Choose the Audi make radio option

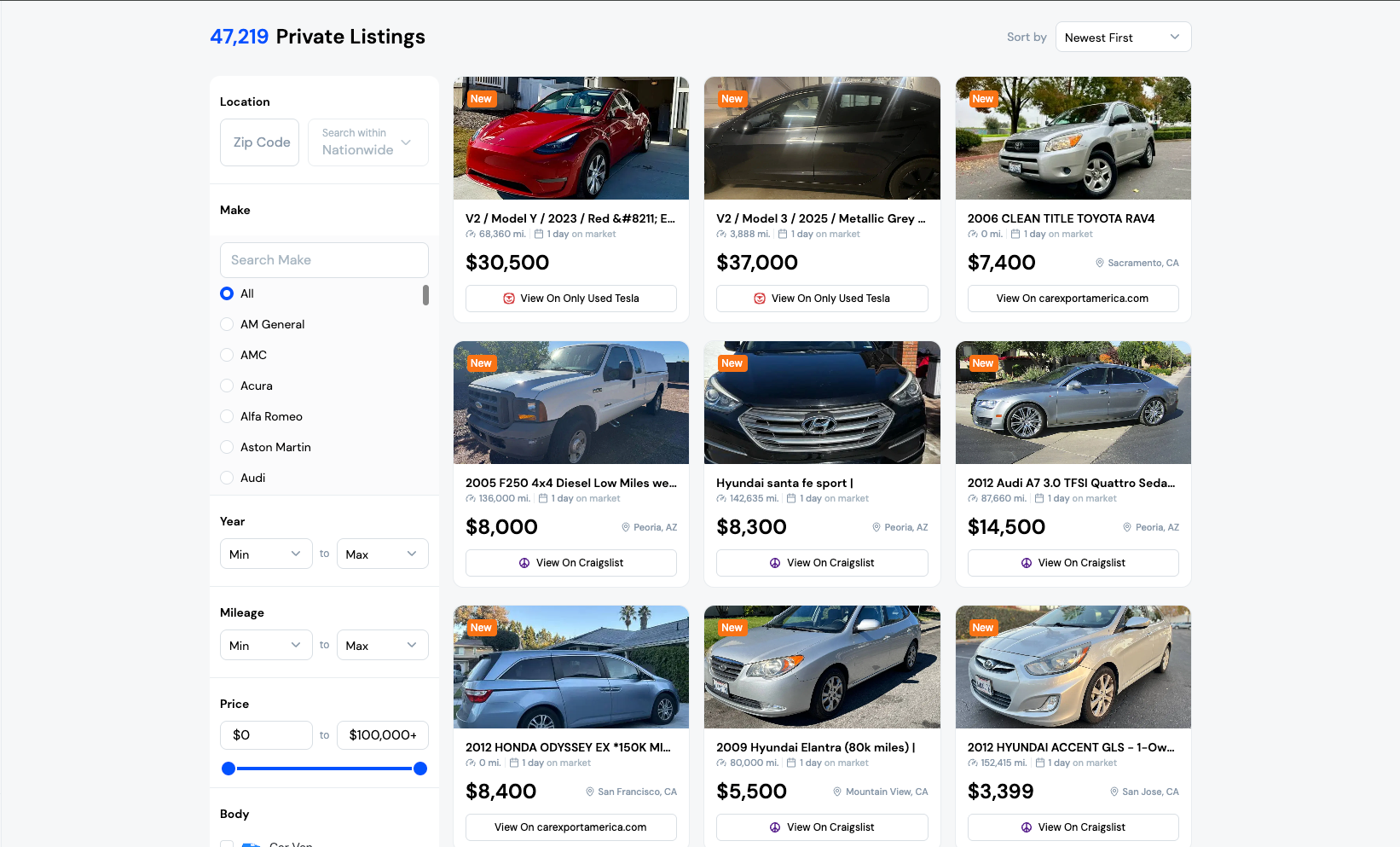227,478
